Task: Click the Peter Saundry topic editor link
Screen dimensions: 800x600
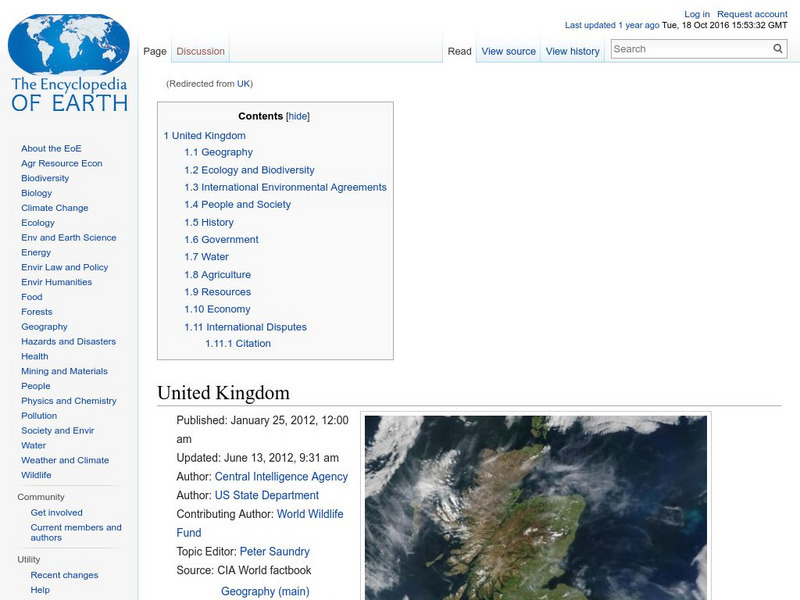Action: point(274,552)
